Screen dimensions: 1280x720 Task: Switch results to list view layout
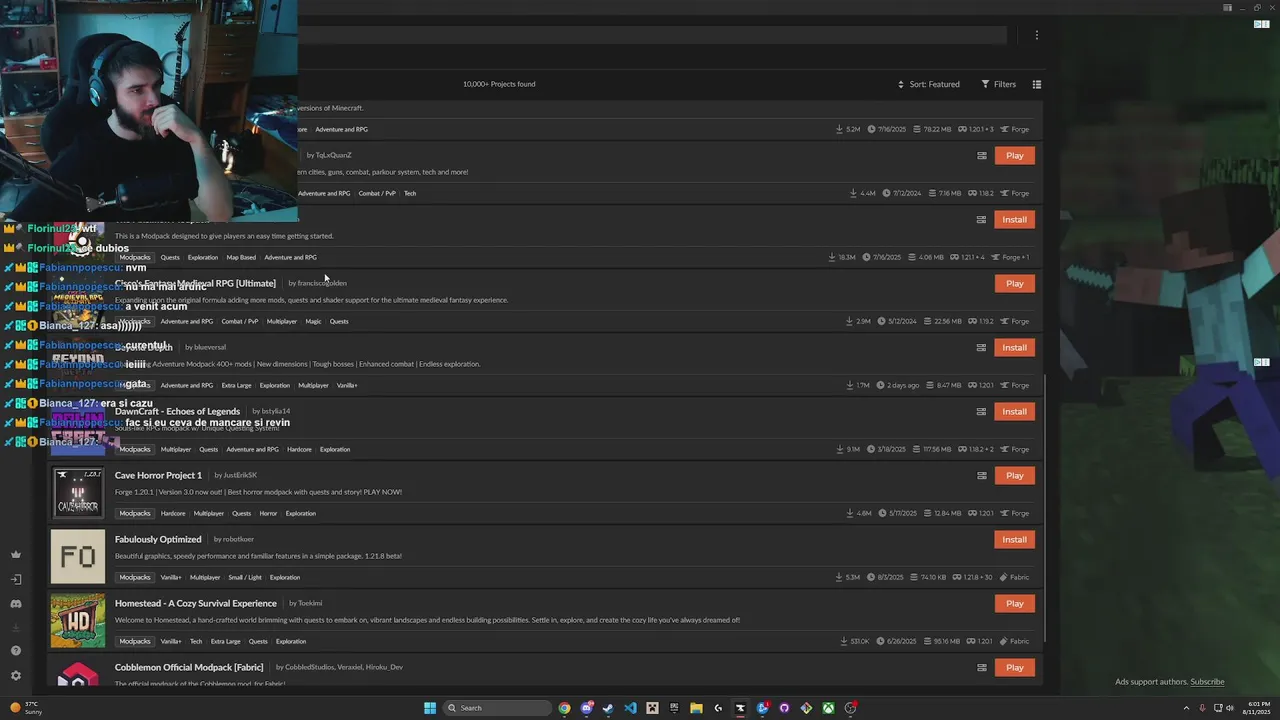click(x=1037, y=84)
